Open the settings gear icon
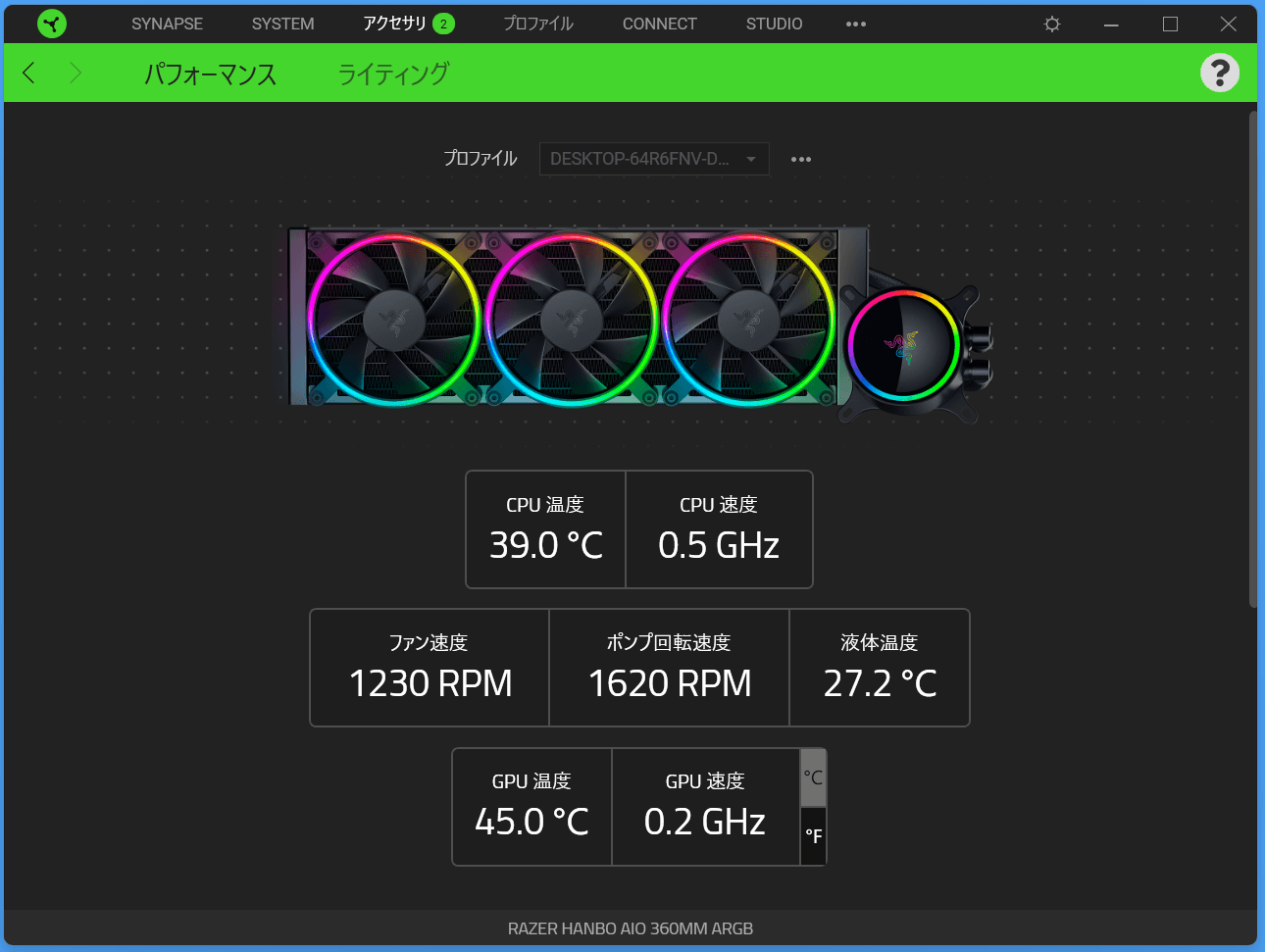Viewport: 1265px width, 952px height. point(1052,24)
